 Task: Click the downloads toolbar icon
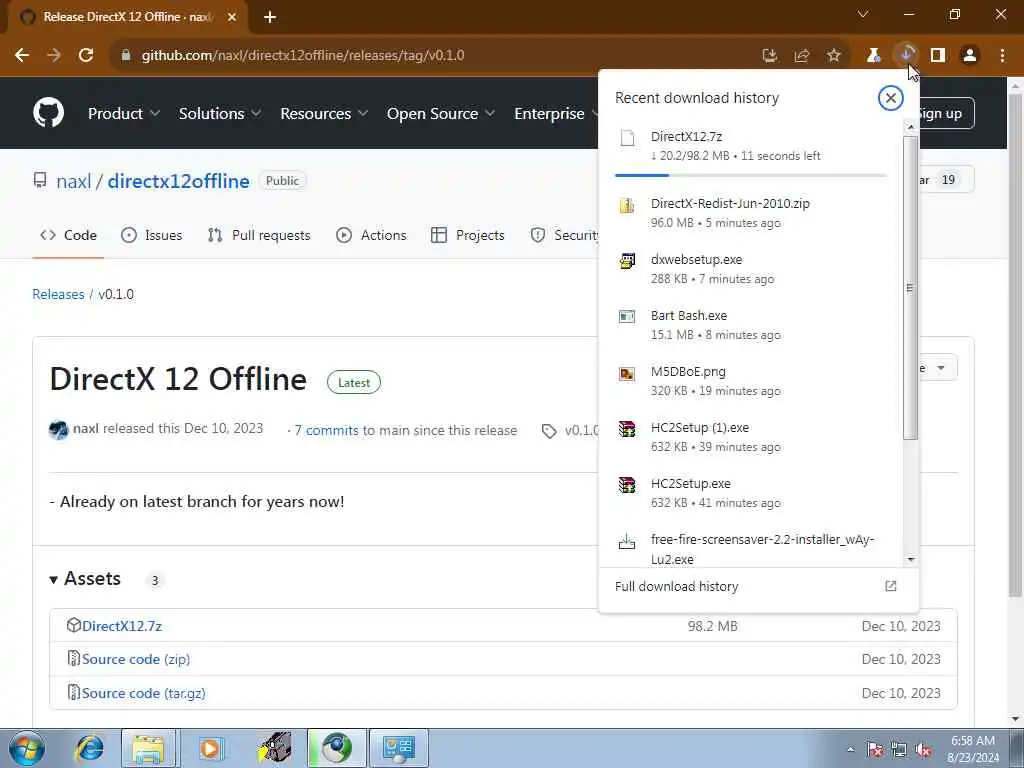906,55
